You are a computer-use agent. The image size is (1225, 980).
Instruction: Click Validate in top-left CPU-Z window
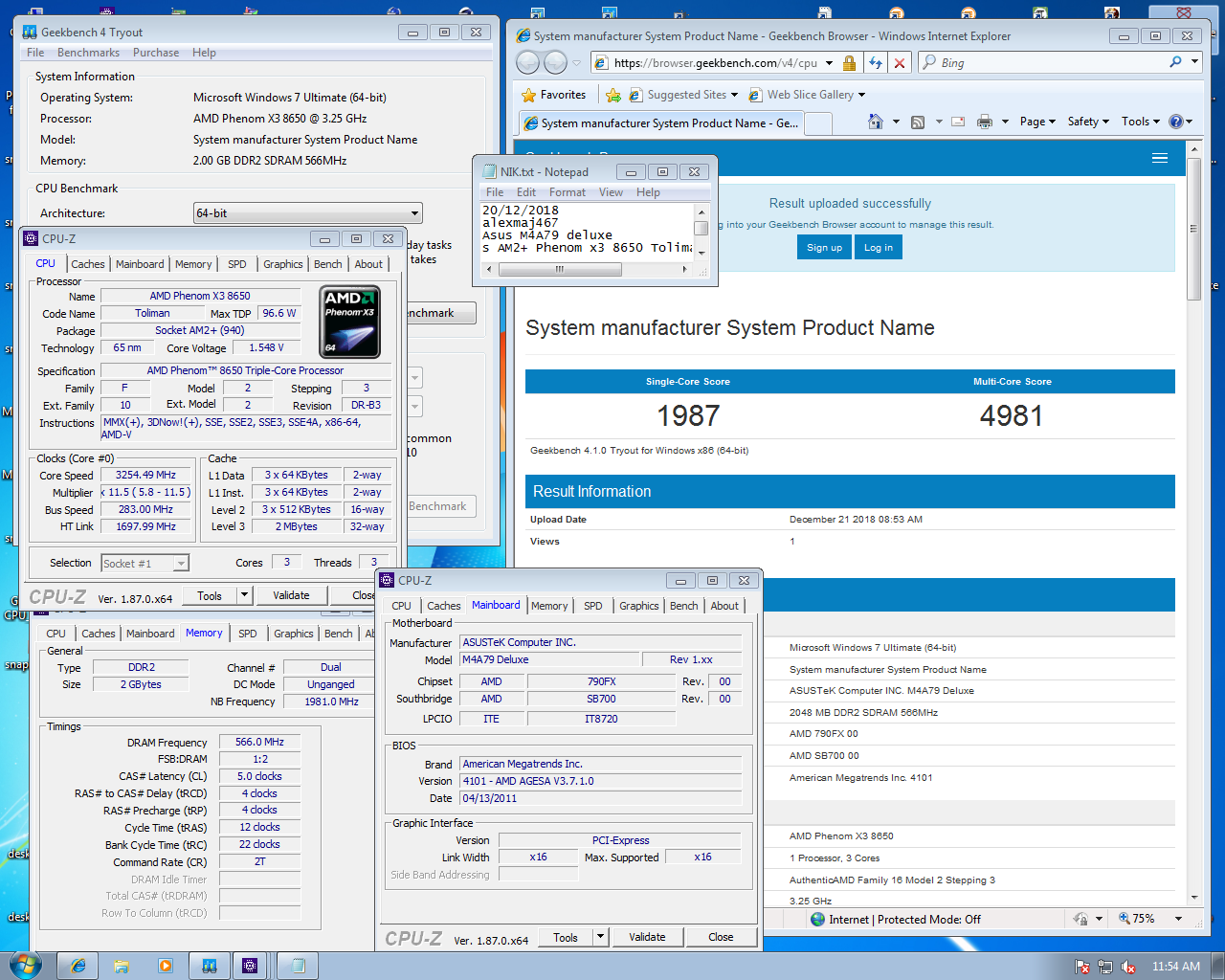pos(291,595)
